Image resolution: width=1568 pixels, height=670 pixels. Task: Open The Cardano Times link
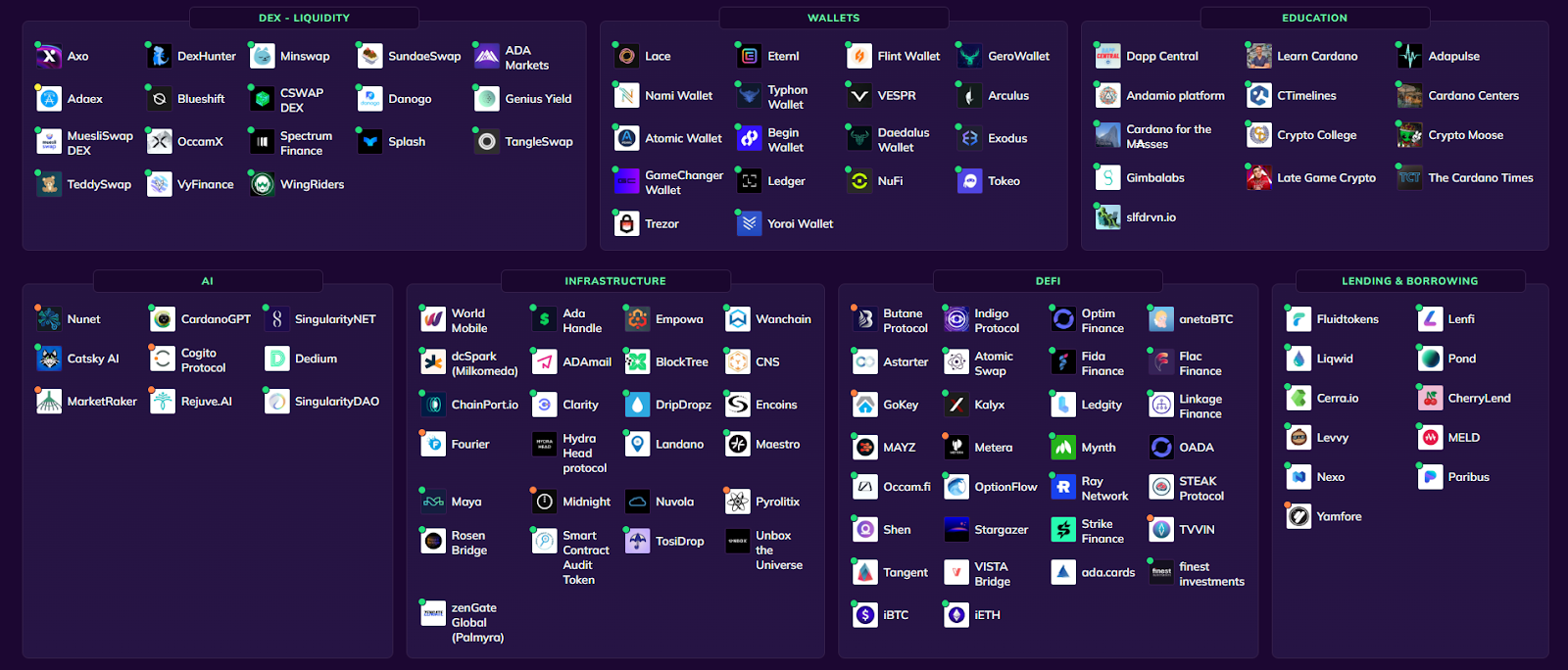tap(1481, 178)
